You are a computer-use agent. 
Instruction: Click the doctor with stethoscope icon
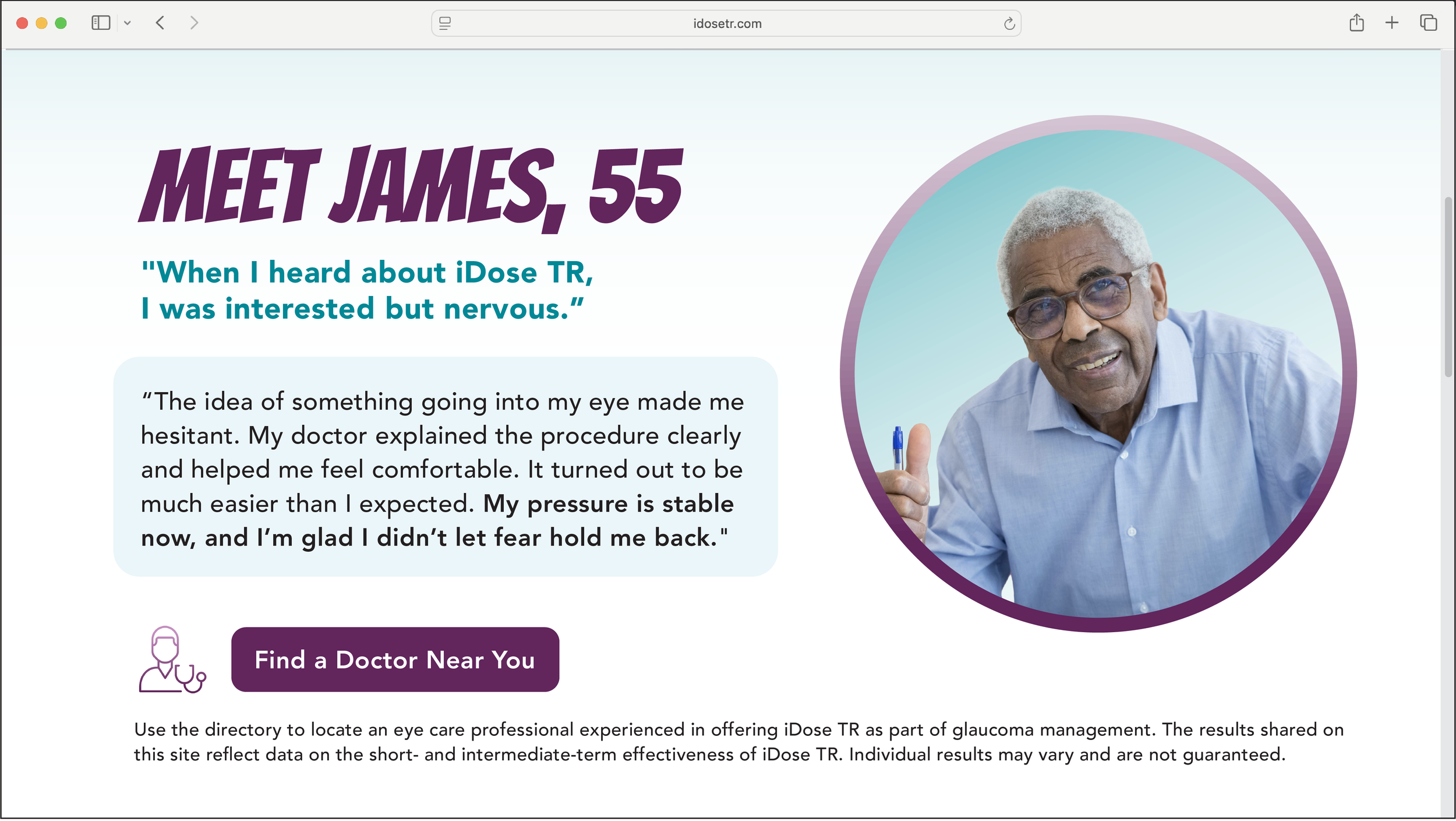[x=172, y=660]
